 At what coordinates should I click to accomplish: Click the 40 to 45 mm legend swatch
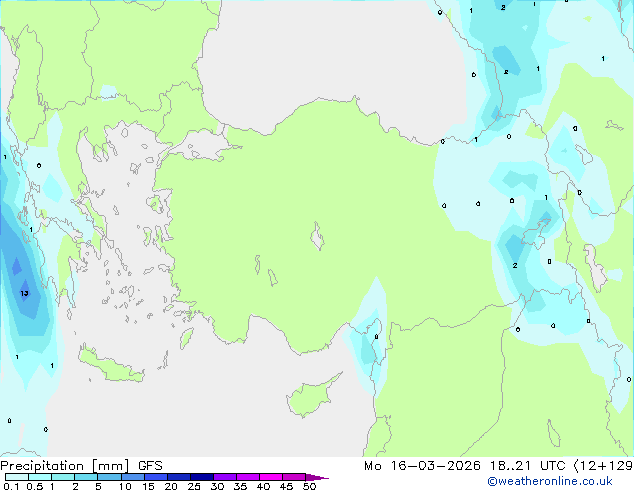271,477
